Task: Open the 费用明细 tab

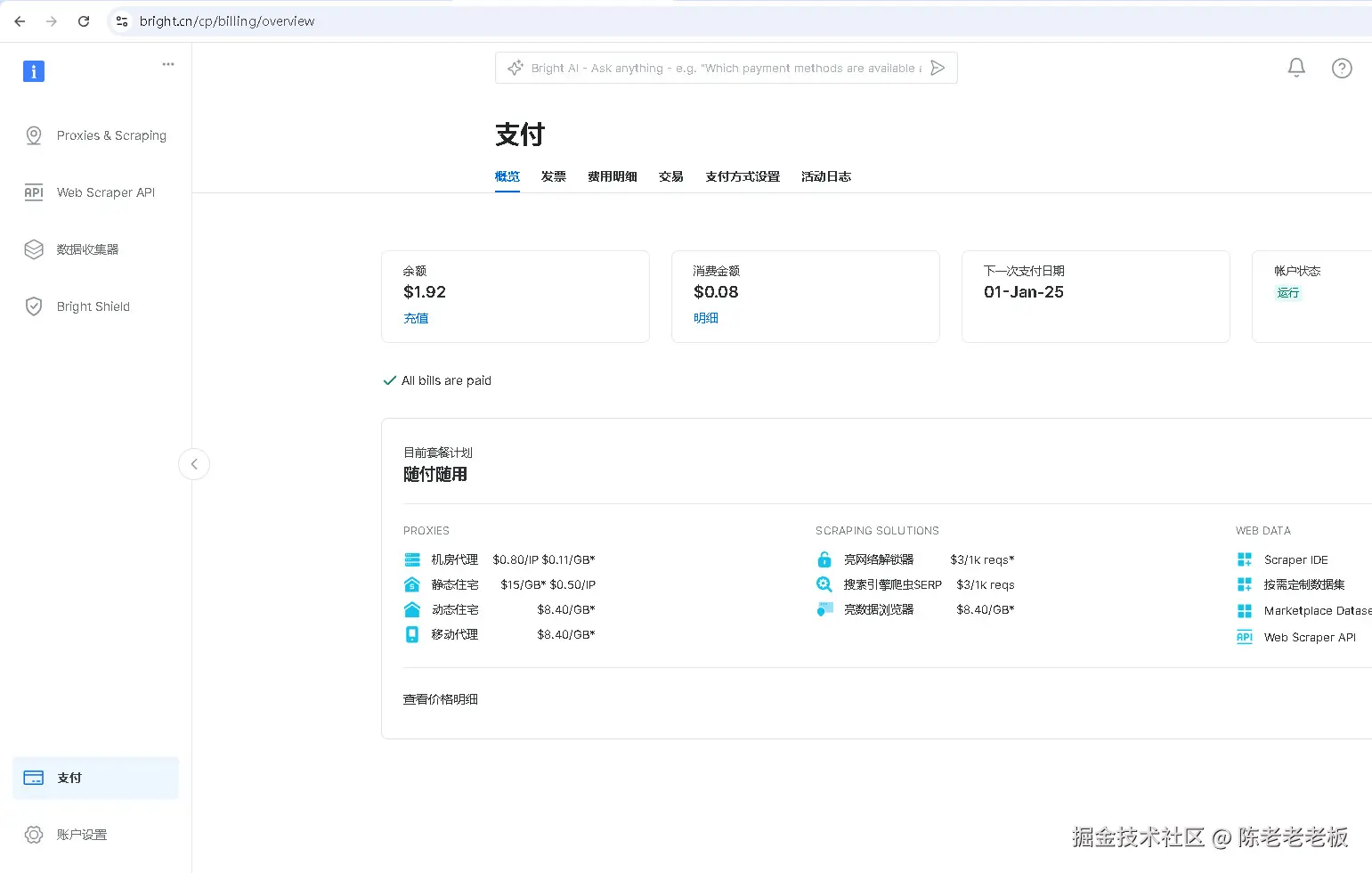Action: pyautogui.click(x=613, y=176)
